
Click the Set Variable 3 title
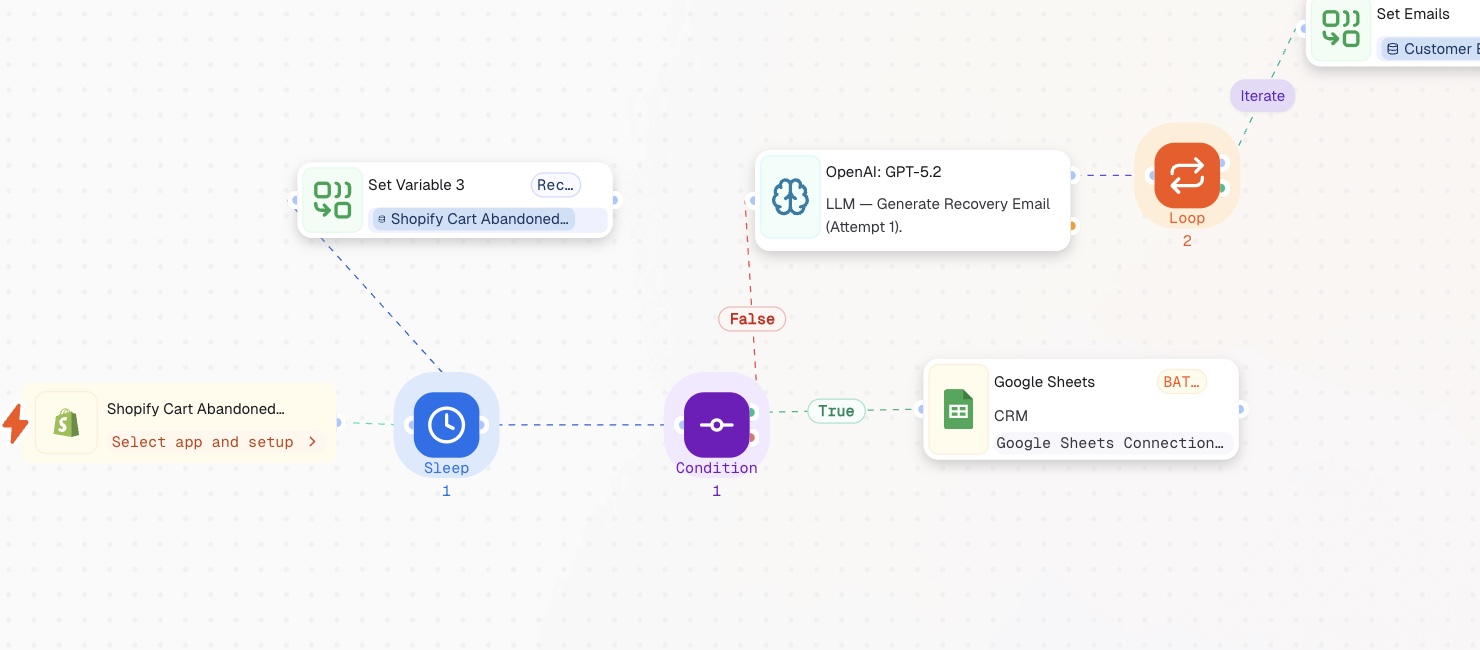416,185
